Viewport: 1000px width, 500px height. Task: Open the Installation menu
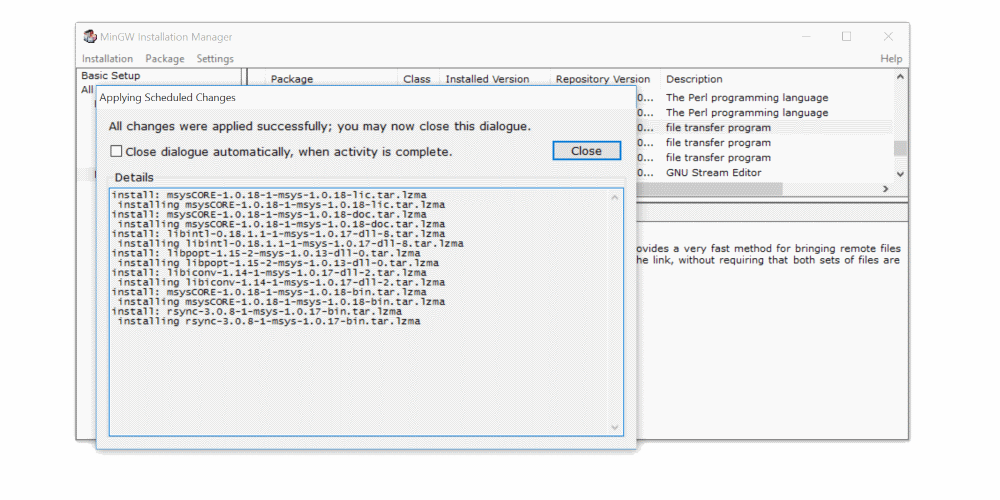[107, 59]
